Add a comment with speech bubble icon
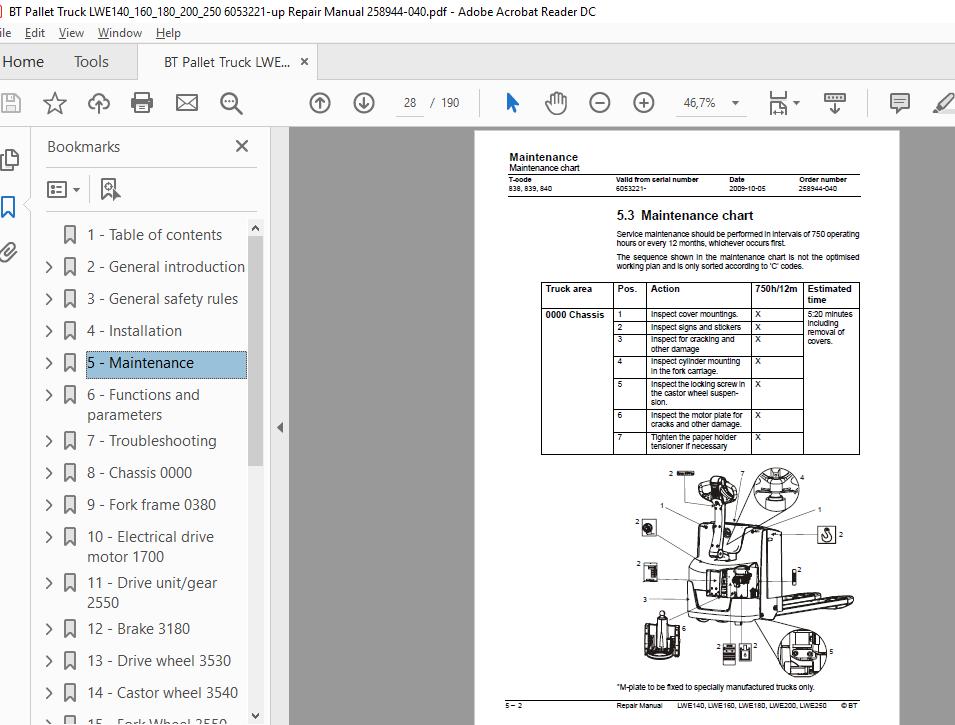This screenshot has width=955, height=725. [899, 103]
